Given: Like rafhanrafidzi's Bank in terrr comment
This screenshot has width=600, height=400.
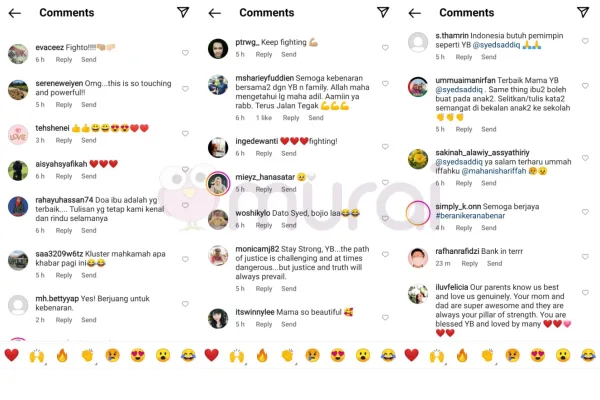Looking at the screenshot, I should 585,257.
